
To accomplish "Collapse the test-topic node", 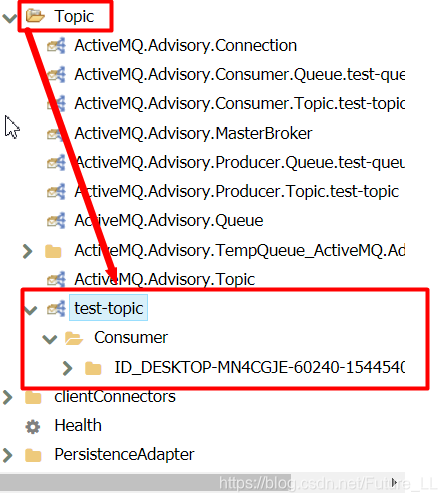I will tap(30, 310).
